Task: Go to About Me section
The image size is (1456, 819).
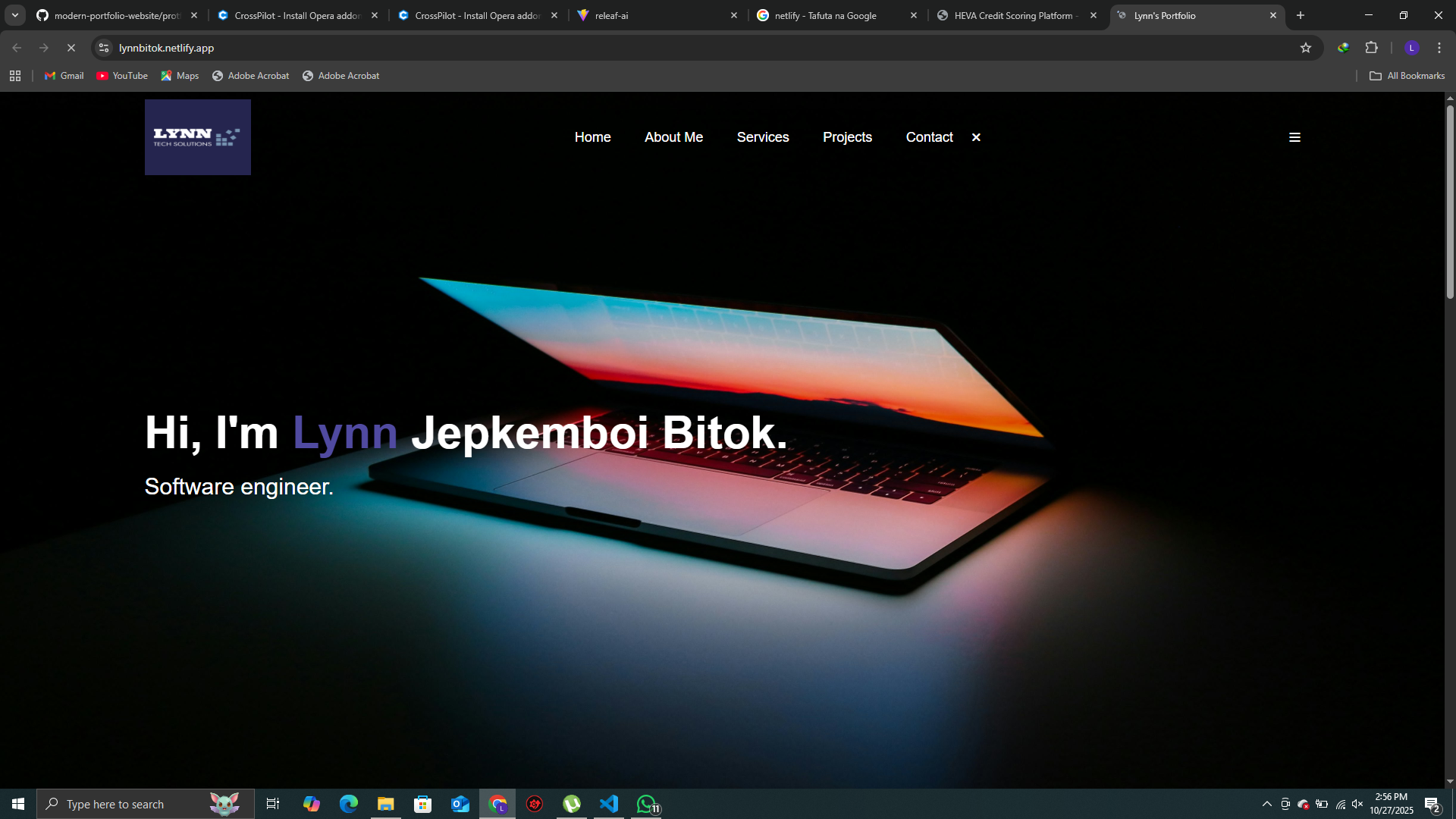Action: [673, 137]
